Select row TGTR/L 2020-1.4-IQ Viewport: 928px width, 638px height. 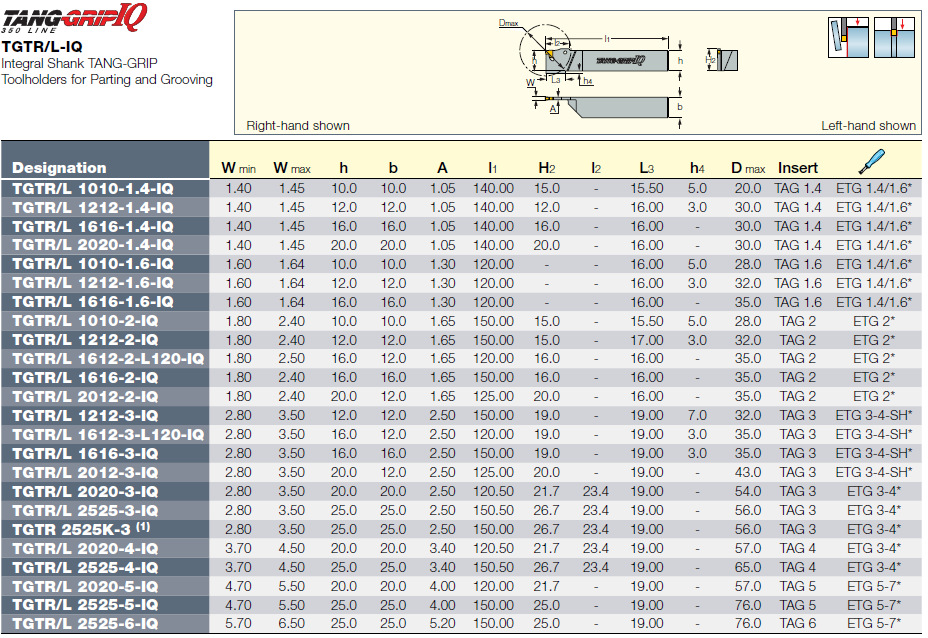point(462,245)
